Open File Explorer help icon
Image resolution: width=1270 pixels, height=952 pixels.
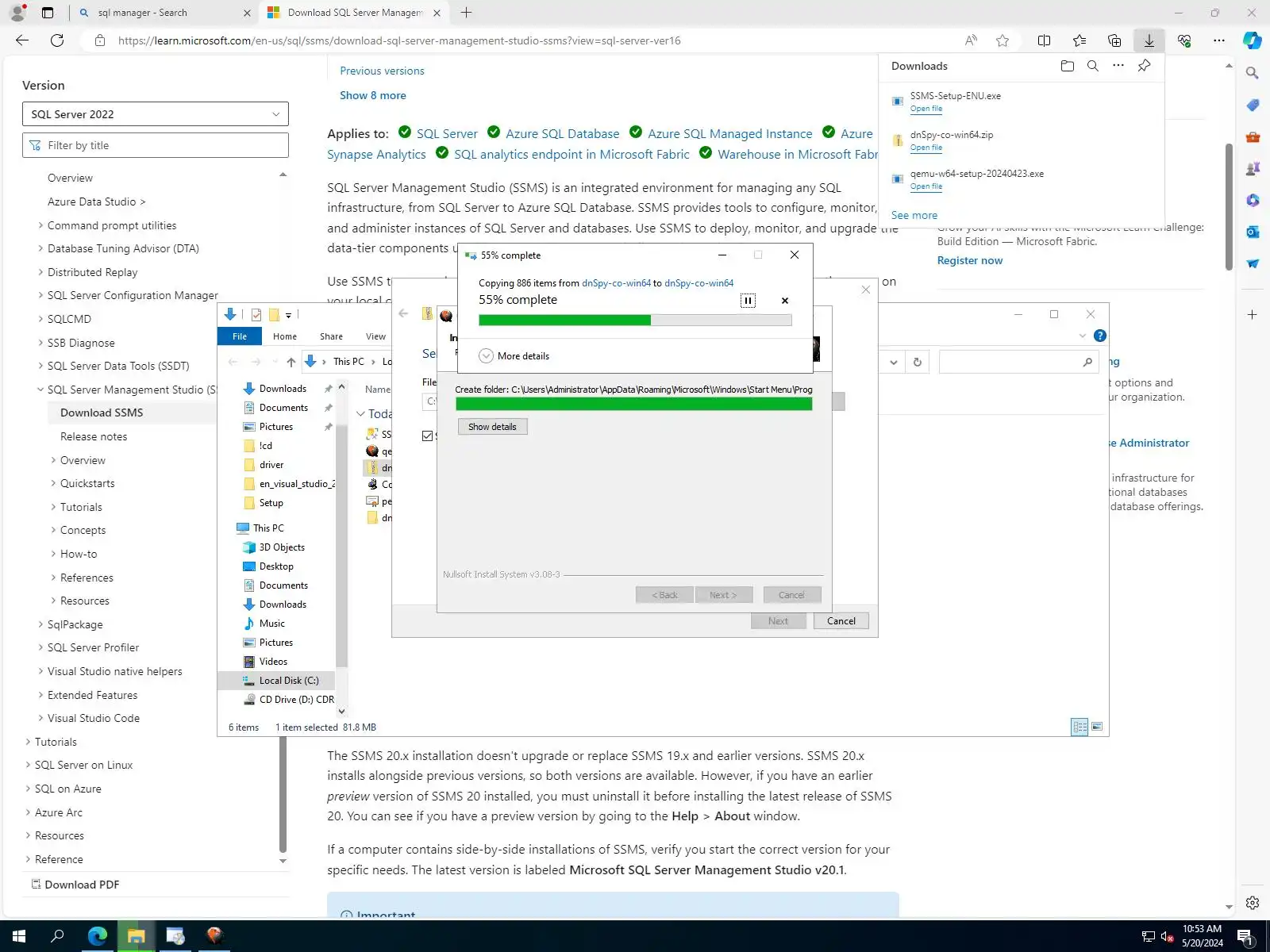coord(1099,336)
